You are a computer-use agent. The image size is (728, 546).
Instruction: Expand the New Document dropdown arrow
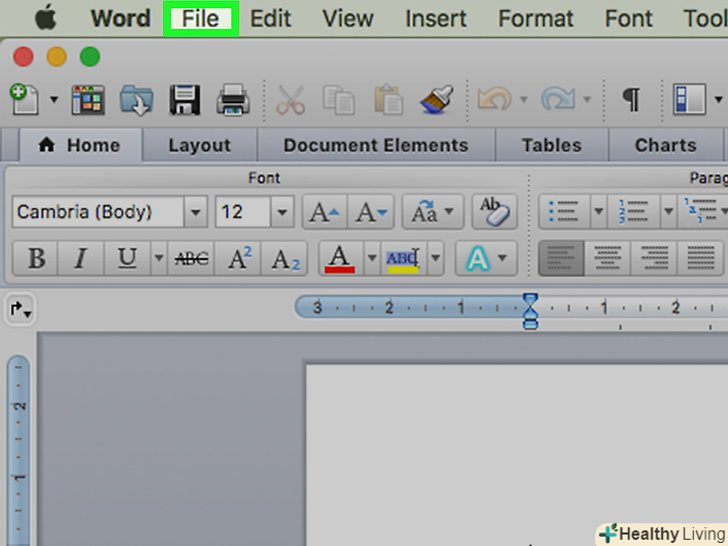[54, 99]
